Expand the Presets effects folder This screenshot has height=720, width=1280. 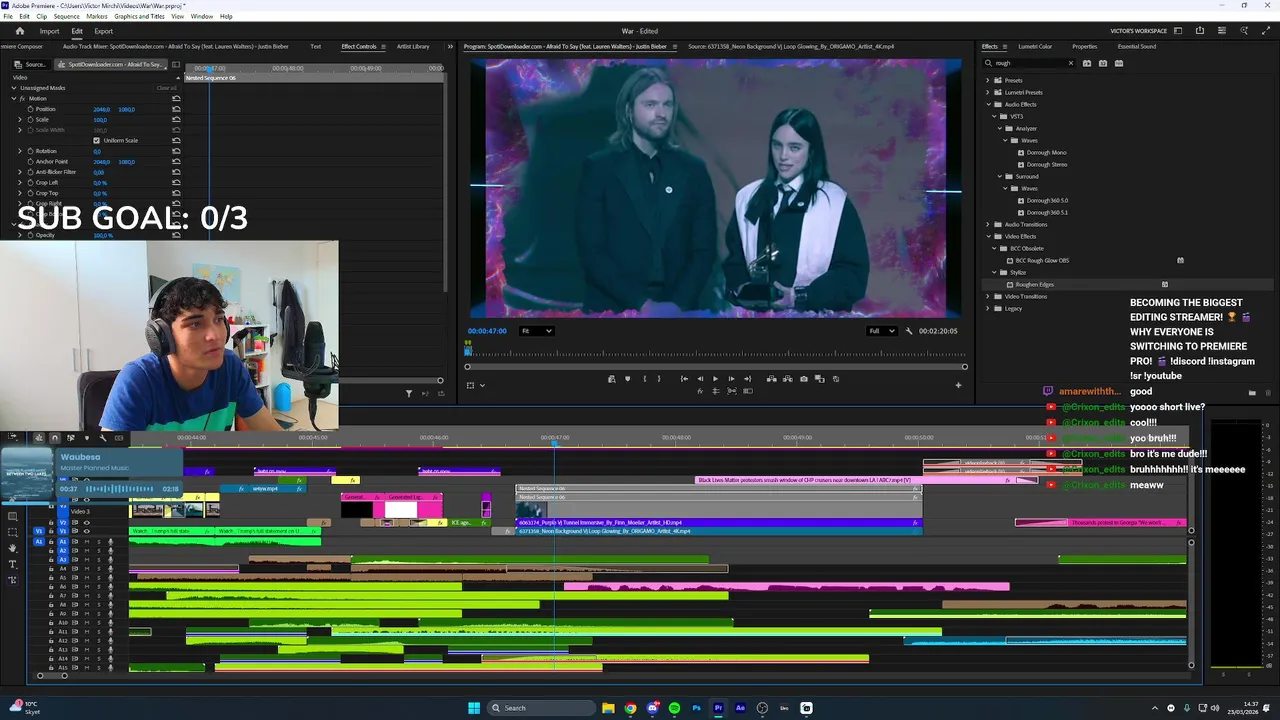pos(988,80)
